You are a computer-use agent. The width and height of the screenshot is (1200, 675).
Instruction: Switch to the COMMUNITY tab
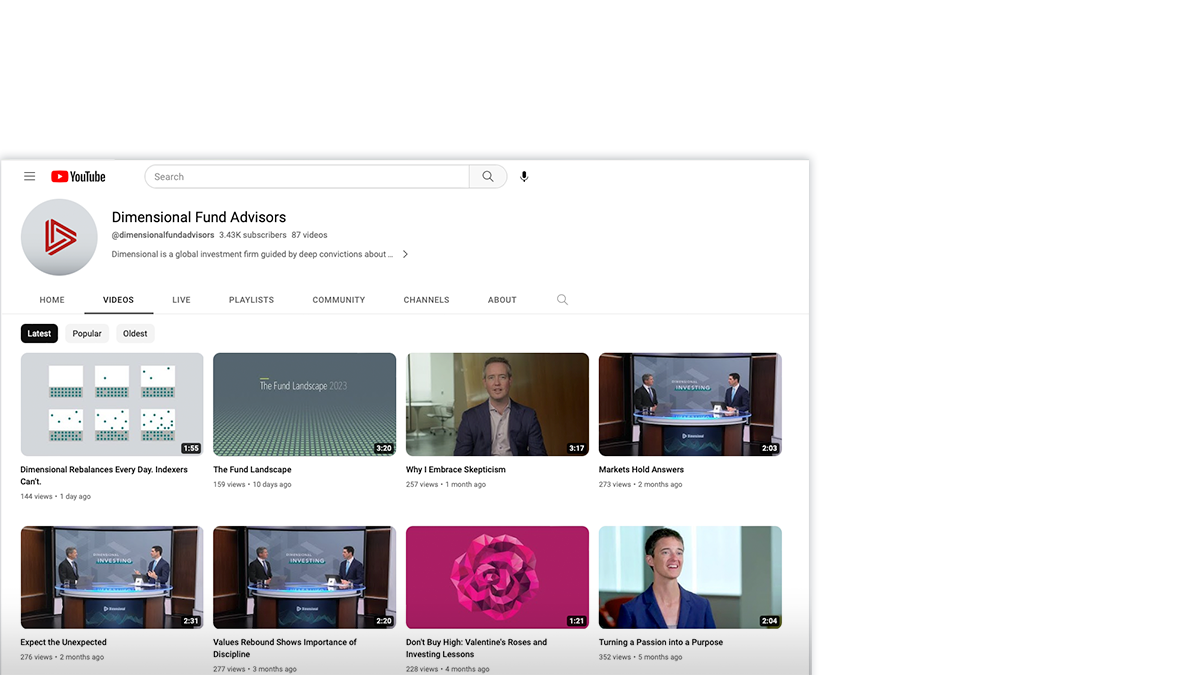[339, 300]
